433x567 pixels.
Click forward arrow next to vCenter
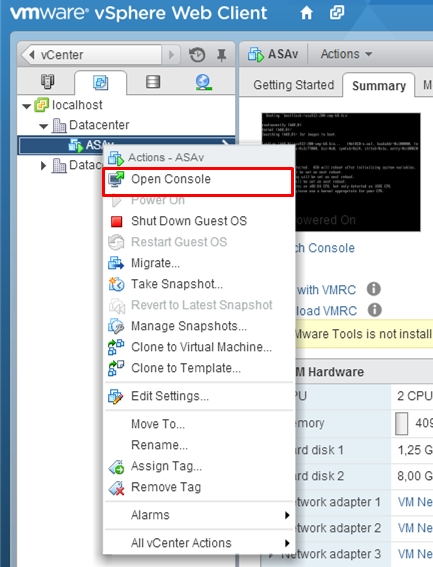coord(171,55)
